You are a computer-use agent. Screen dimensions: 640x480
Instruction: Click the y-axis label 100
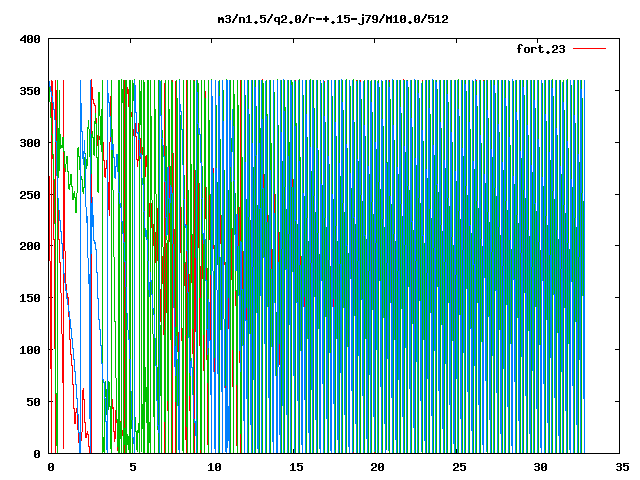tap(30, 350)
